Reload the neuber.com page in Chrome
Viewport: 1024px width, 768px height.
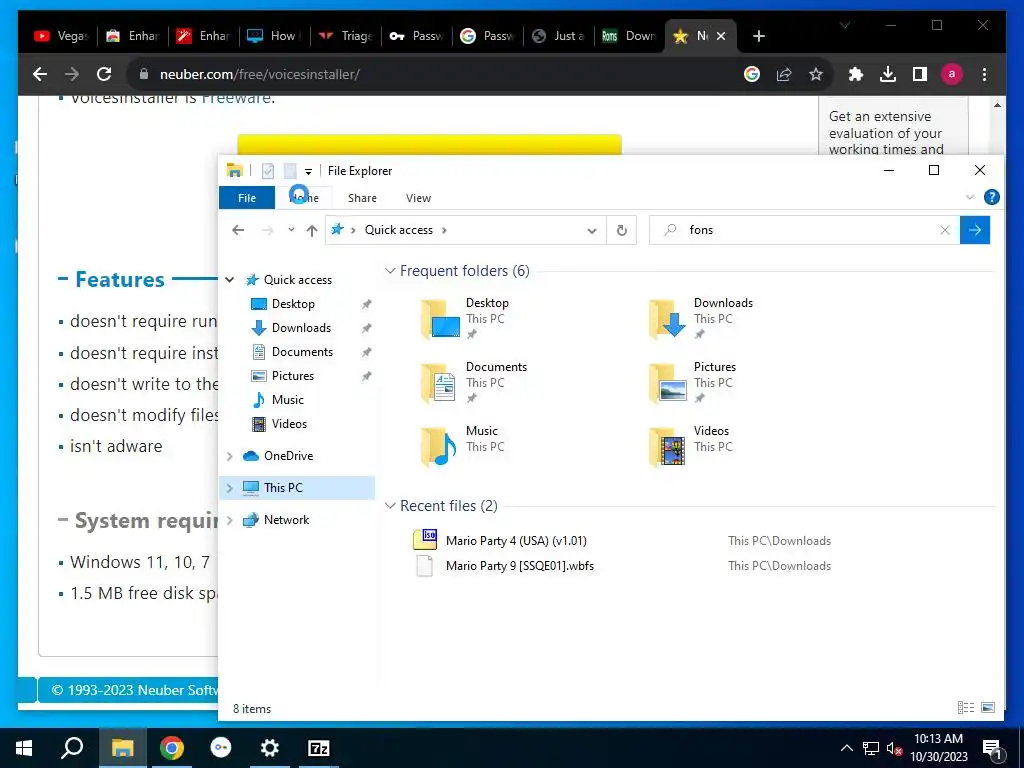(x=104, y=74)
